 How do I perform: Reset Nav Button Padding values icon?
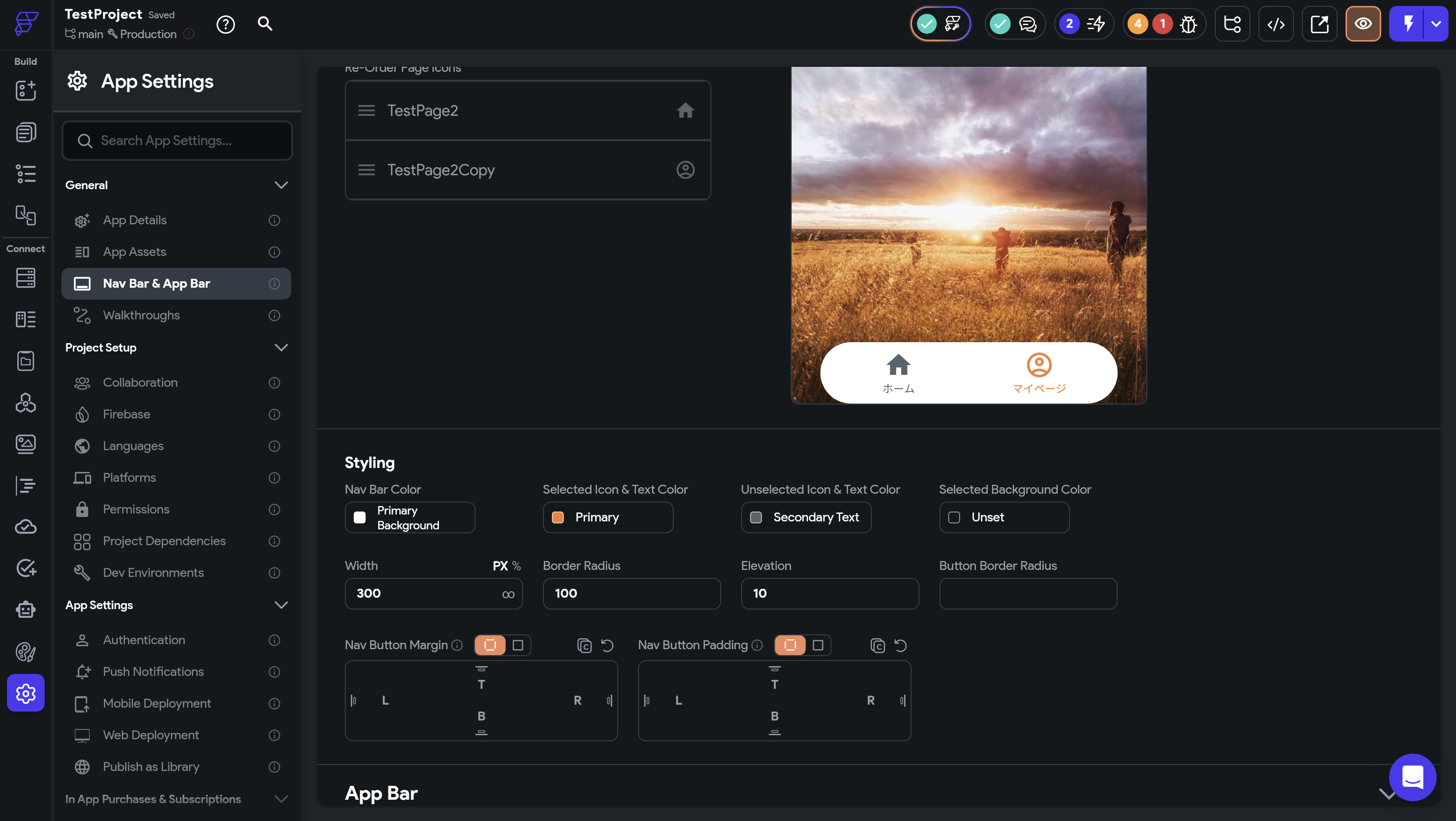coord(900,645)
